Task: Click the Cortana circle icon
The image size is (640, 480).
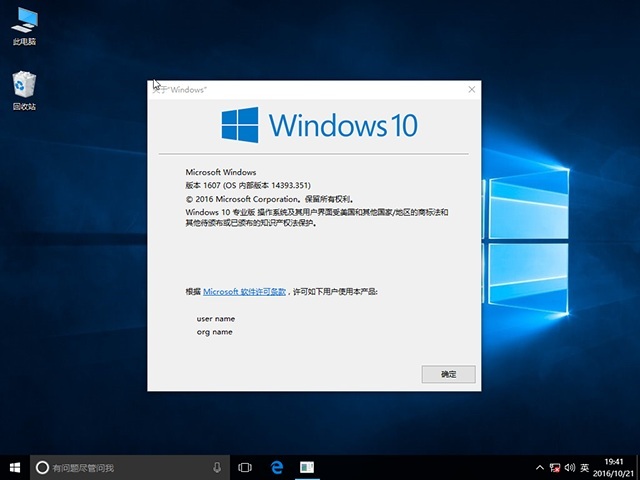Action: tap(42, 467)
